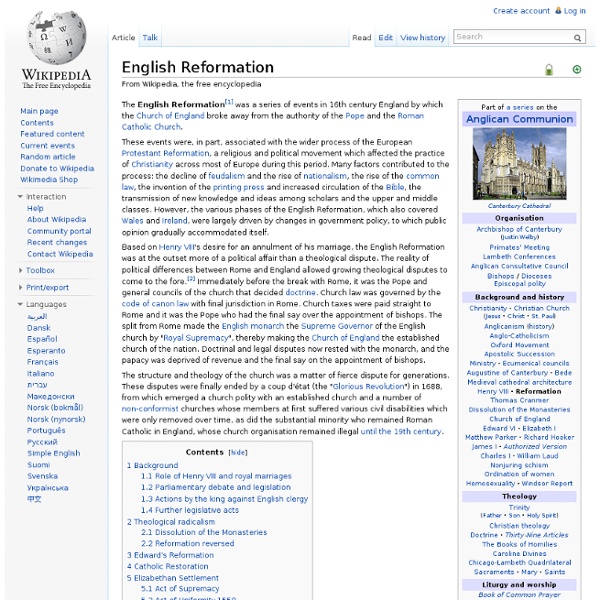The image size is (600, 600).
Task: Click the Canterbury Cathedral photo thumbnail
Action: coord(519,164)
